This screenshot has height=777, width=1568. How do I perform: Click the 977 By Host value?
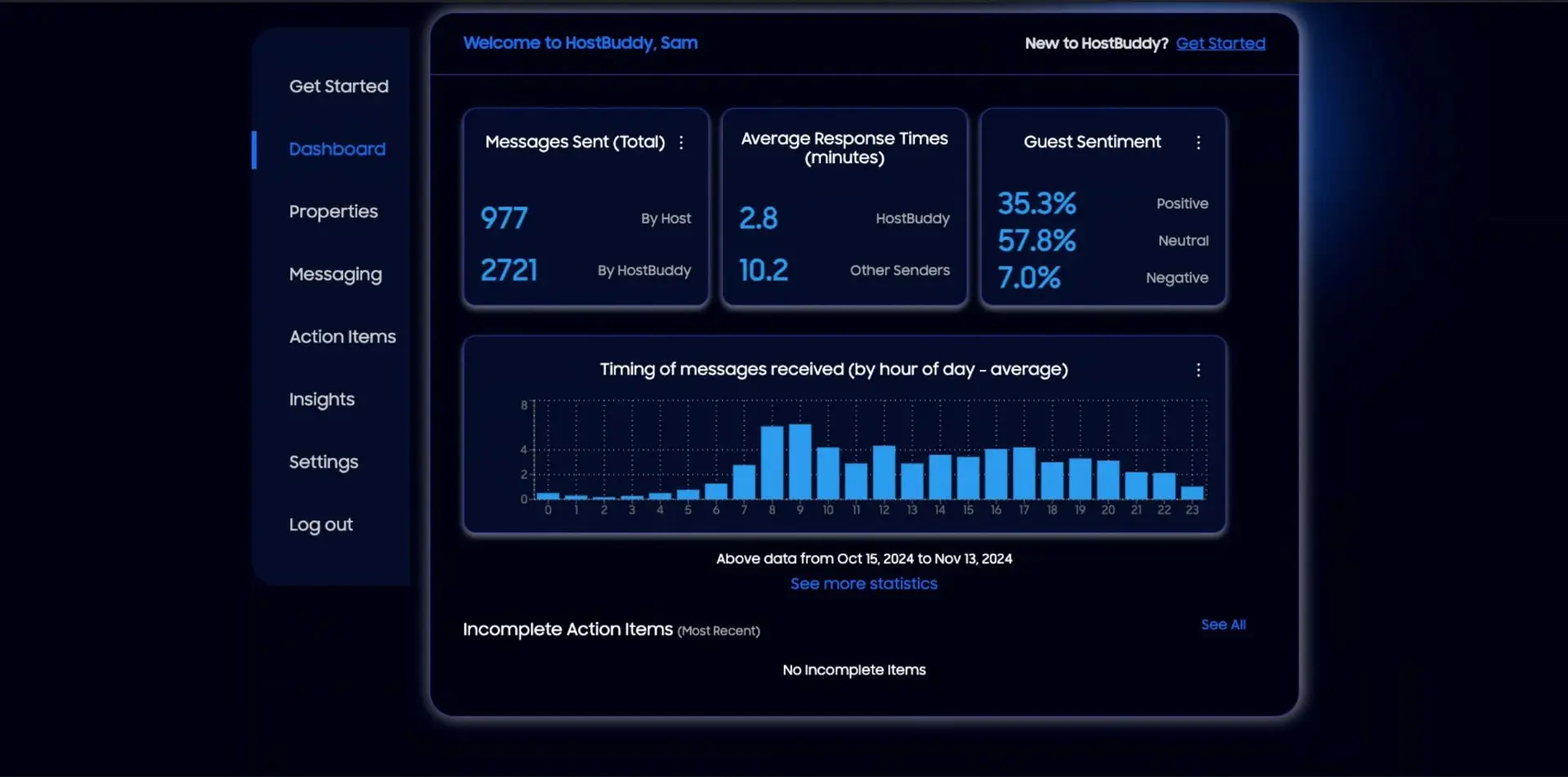(504, 218)
